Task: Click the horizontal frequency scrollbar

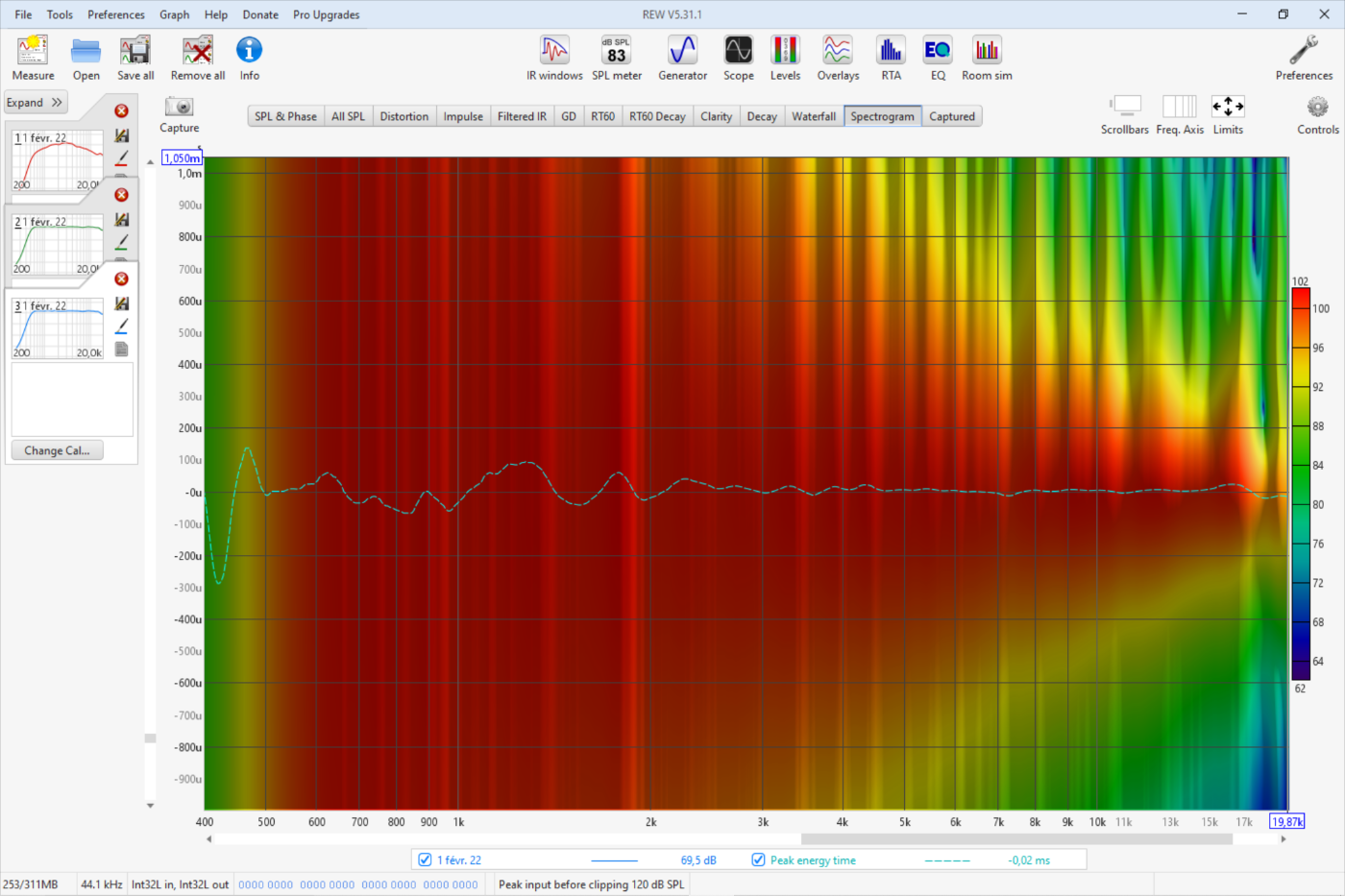Action: (1015, 839)
